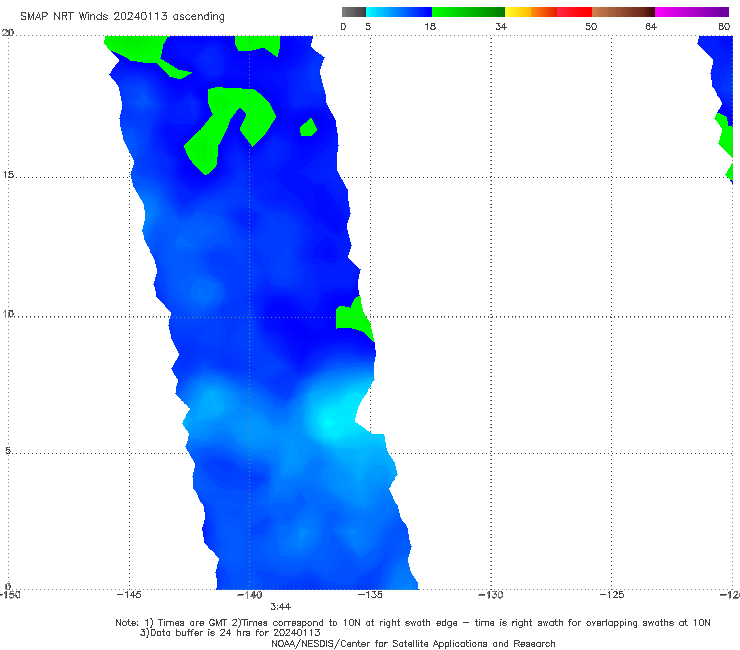The width and height of the screenshot is (740, 650).
Task: Click the green patch at the swath edge near 10N
Action: pyautogui.click(x=354, y=319)
